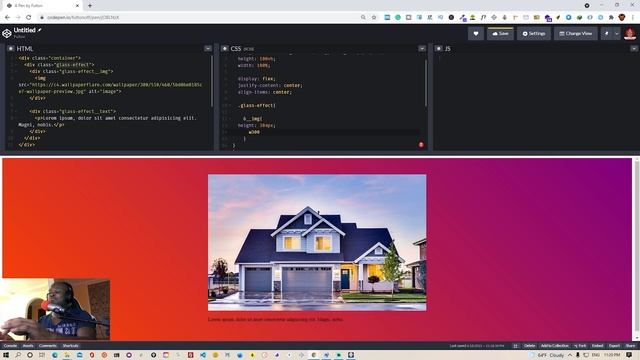This screenshot has height=360, width=640.
Task: Click the preview pane vertical scrollbar
Action: (x=636, y=249)
